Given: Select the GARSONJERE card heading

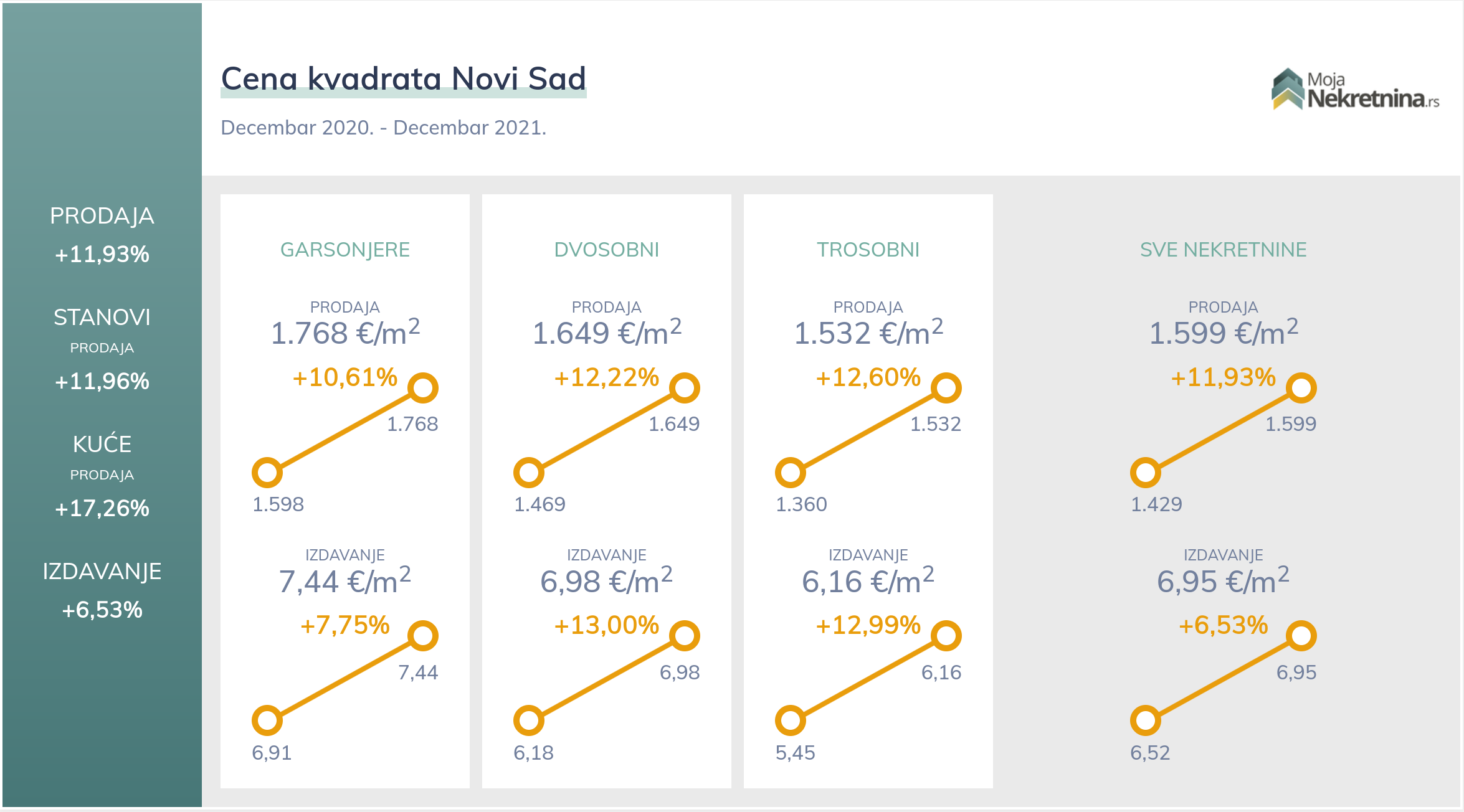Looking at the screenshot, I should pyautogui.click(x=345, y=250).
